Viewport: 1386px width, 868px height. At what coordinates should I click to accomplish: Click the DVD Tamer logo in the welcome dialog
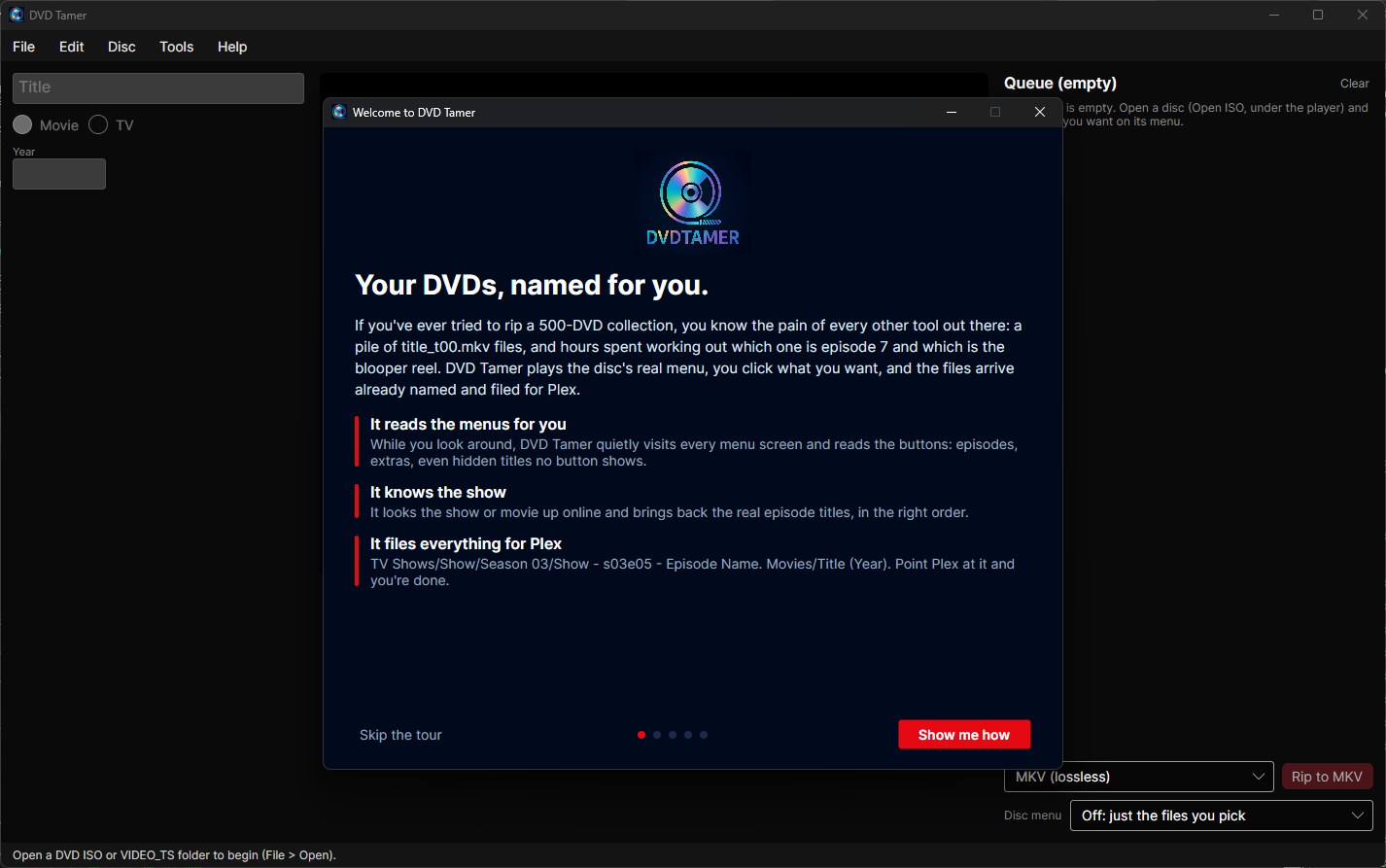(693, 203)
